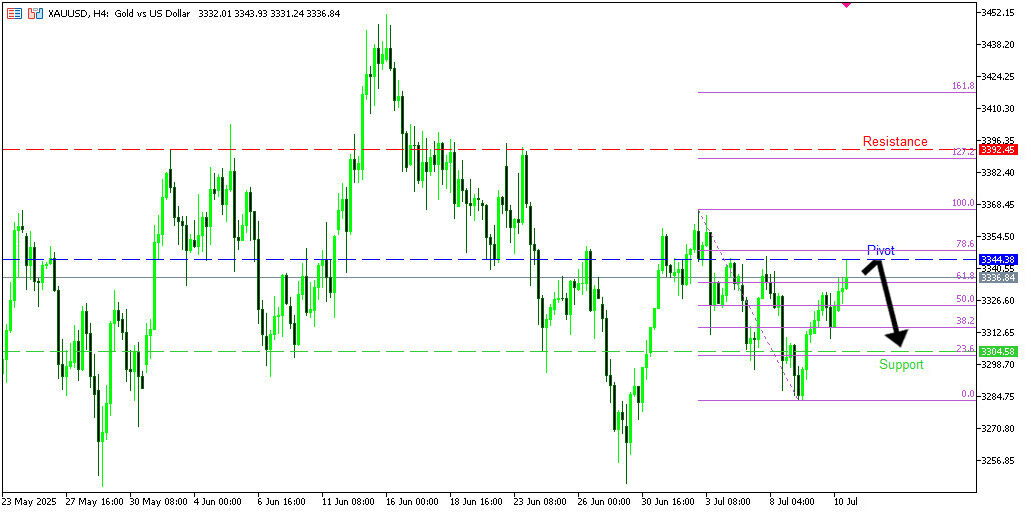Click the 23 May 2025 date on time axis
This screenshot has height=513, width=1031.
click(28, 501)
